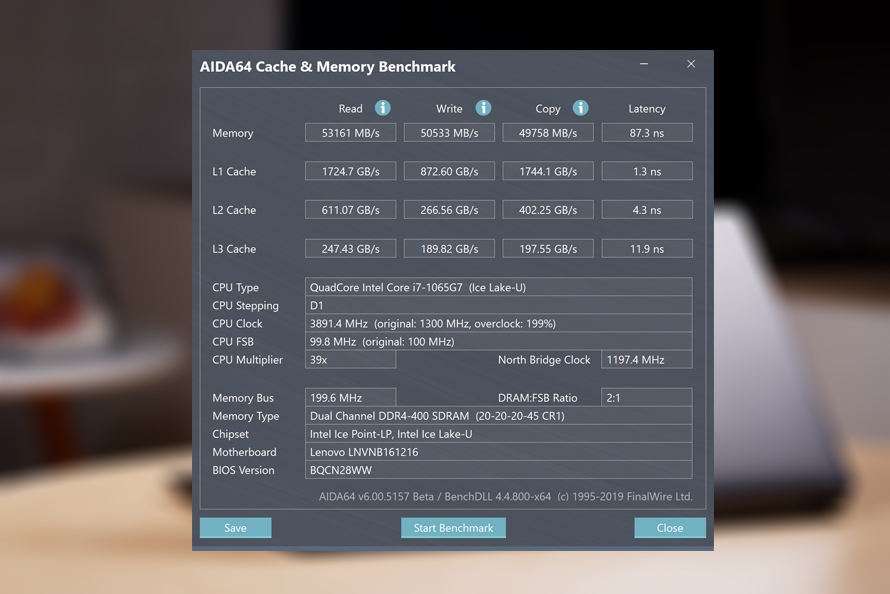Select the Memory Read value 53161 MB/s
The image size is (890, 594).
click(x=350, y=133)
